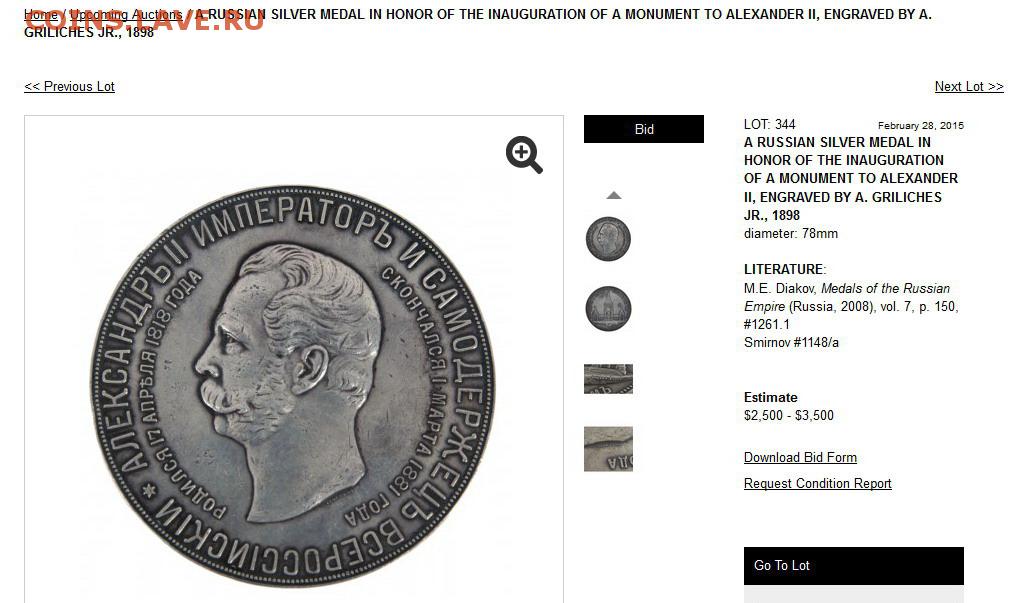Click the Estimate price range text
1018x603 pixels.
tap(789, 415)
